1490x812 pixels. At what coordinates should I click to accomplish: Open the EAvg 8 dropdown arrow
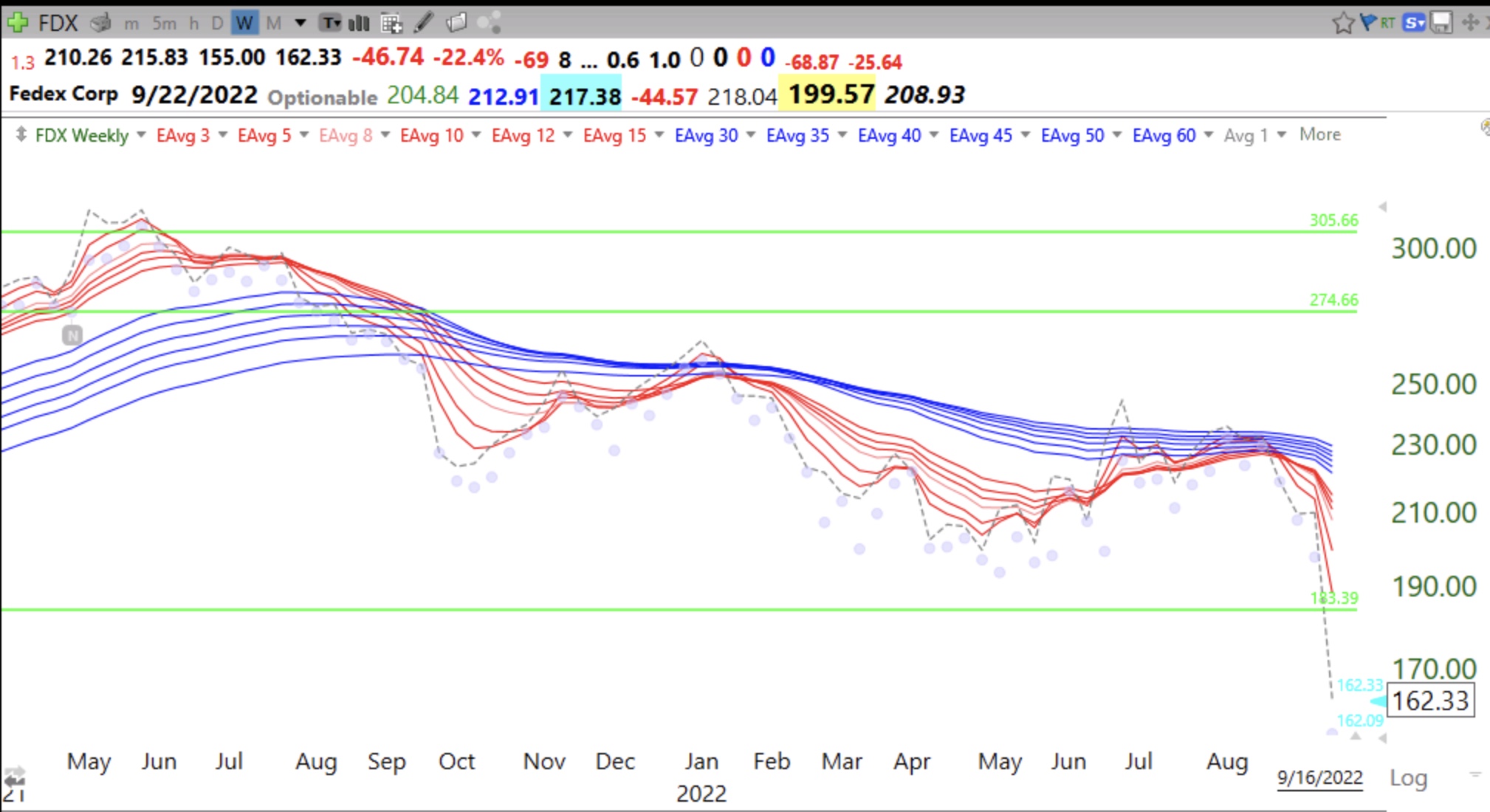click(385, 135)
